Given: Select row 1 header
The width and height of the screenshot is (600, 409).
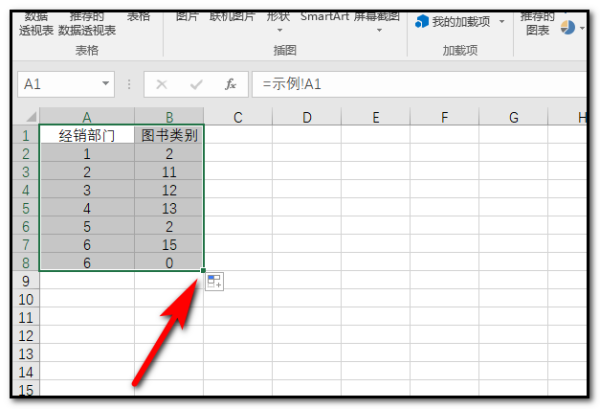Looking at the screenshot, I should 26,135.
